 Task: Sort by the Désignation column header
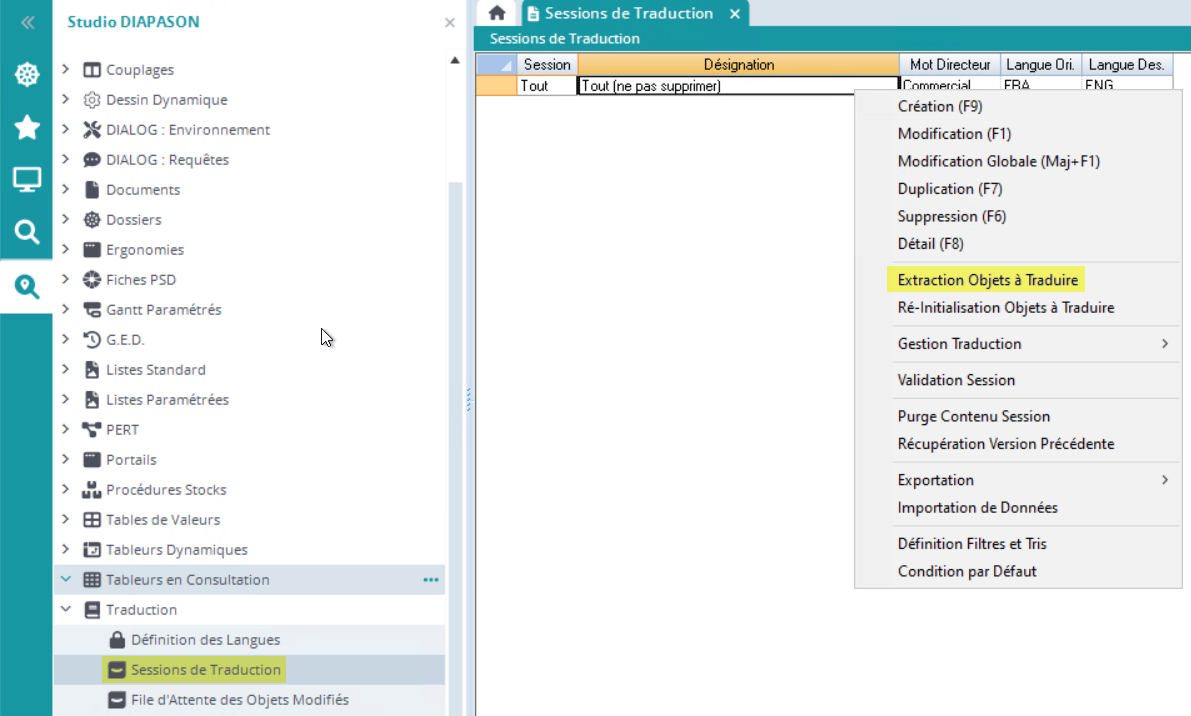(x=738, y=65)
